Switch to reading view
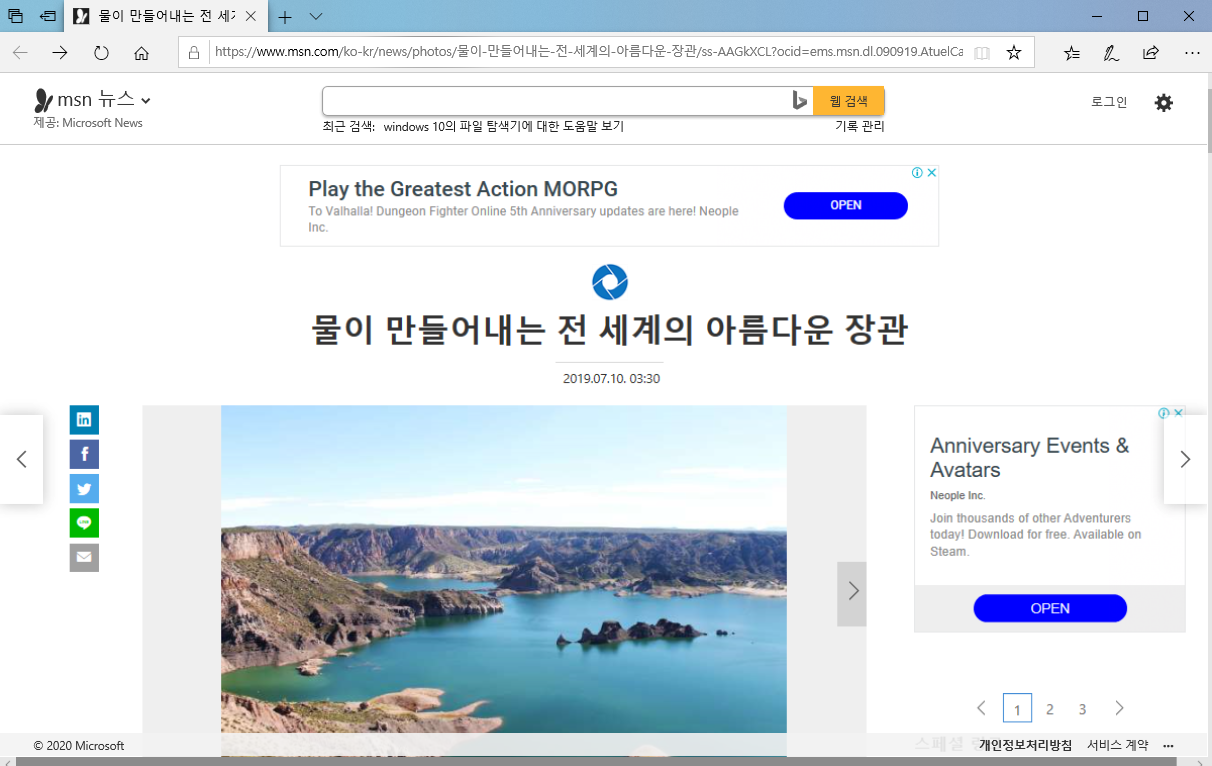The image size is (1212, 766). click(982, 53)
